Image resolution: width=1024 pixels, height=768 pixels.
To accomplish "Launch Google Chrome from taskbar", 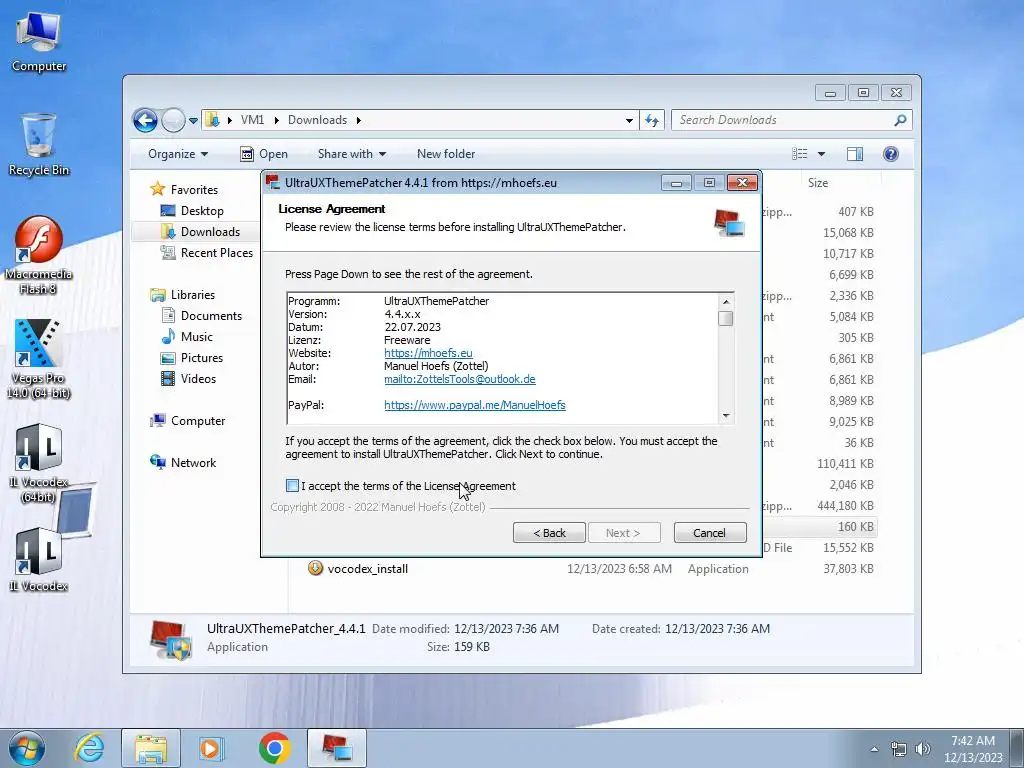I will [275, 748].
